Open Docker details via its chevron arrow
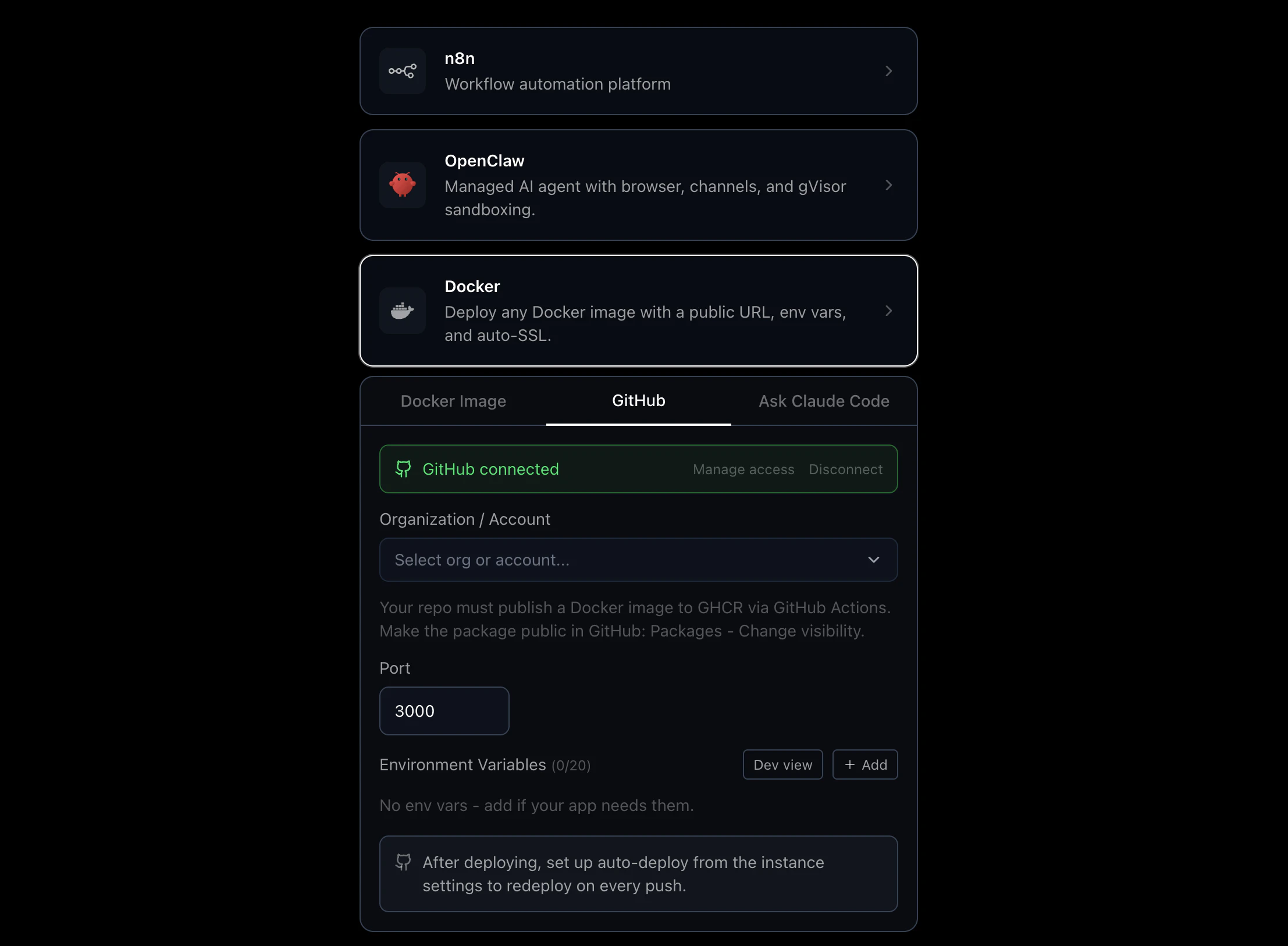Screen dimensions: 1288x946 point(888,310)
